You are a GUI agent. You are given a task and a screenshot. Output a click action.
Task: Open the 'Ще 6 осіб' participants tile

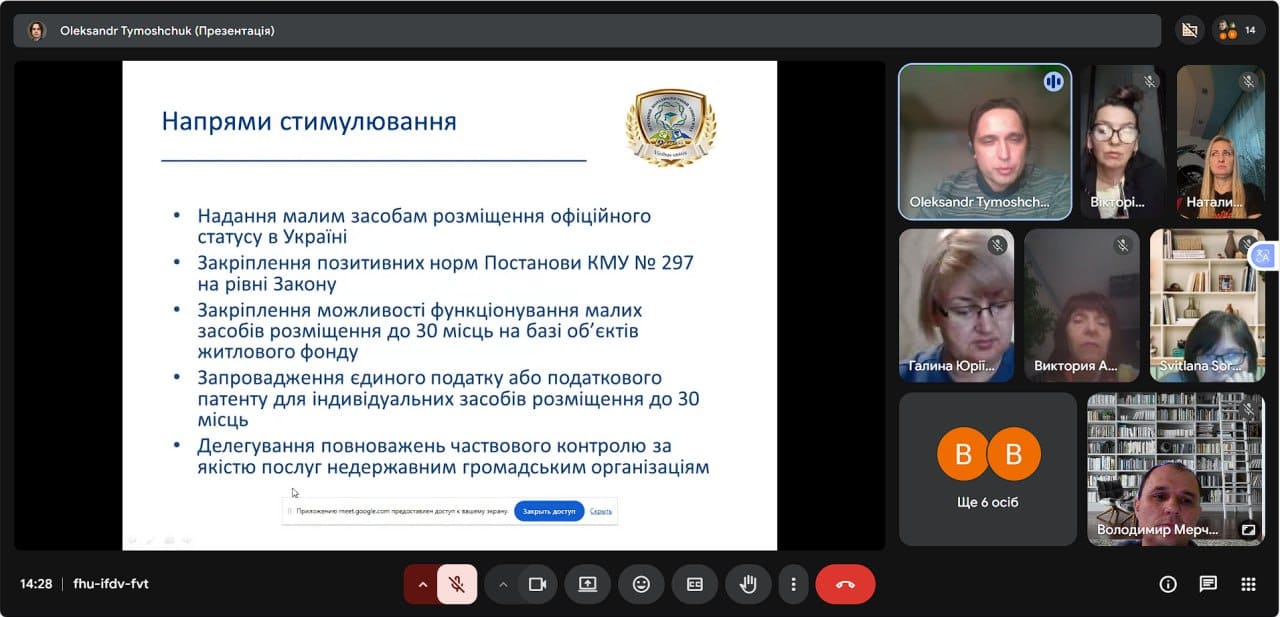tap(987, 469)
